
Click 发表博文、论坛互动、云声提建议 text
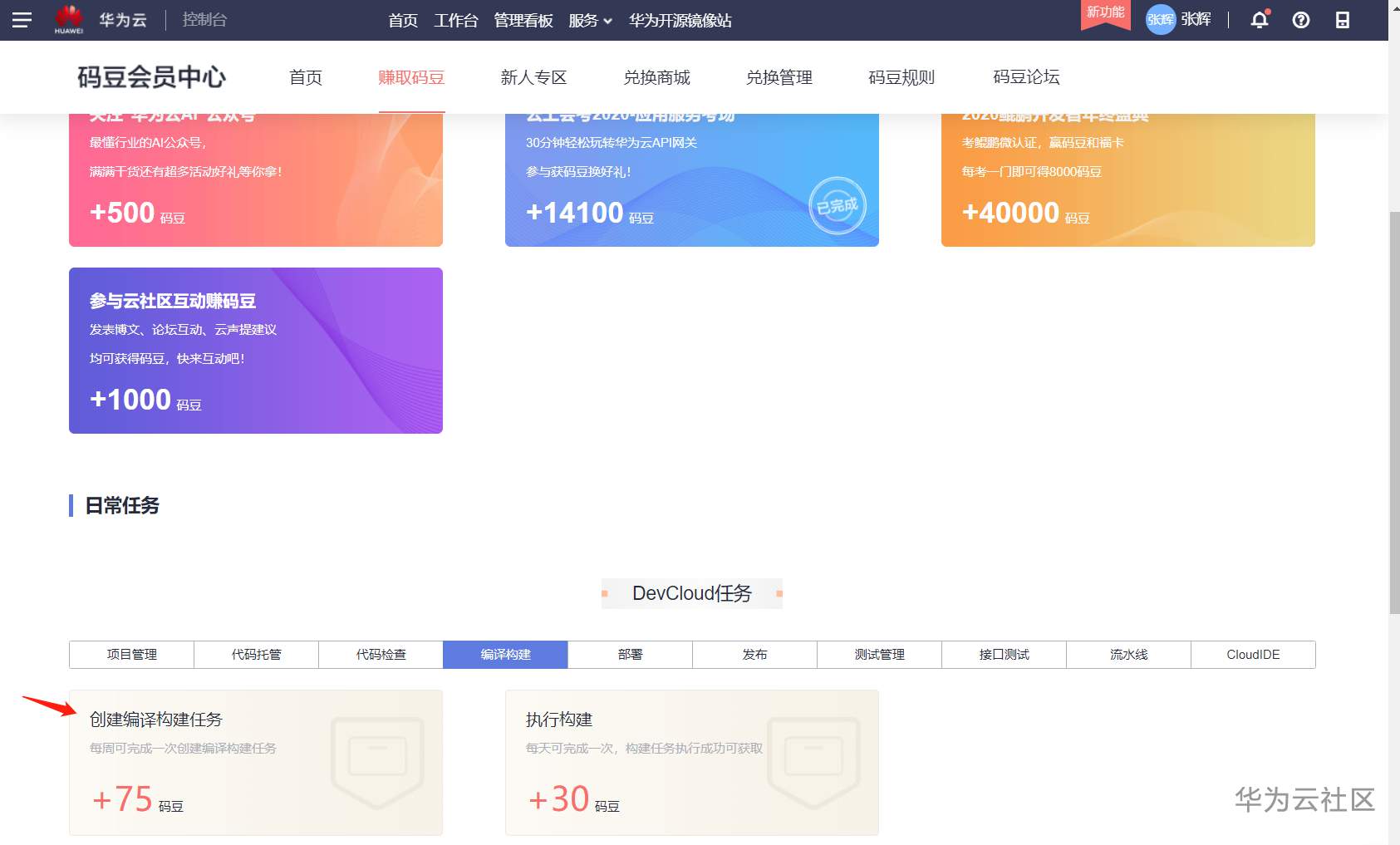click(x=183, y=330)
